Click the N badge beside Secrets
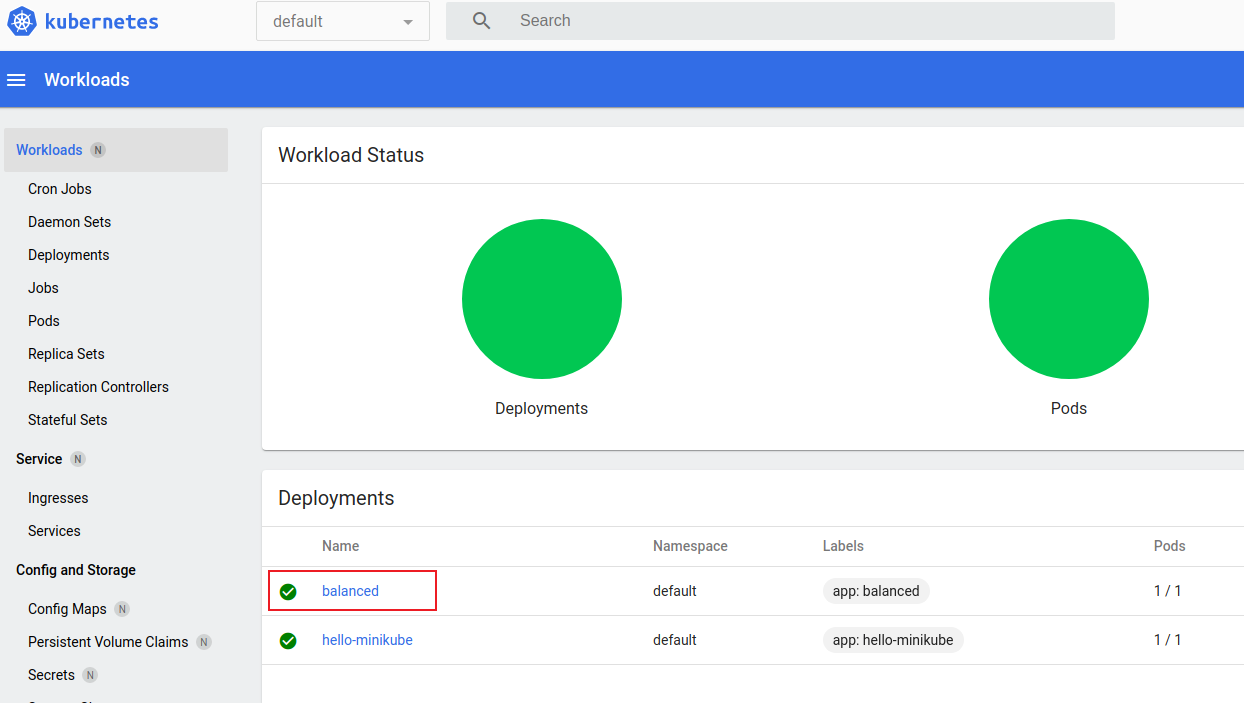1244x703 pixels. pos(90,675)
